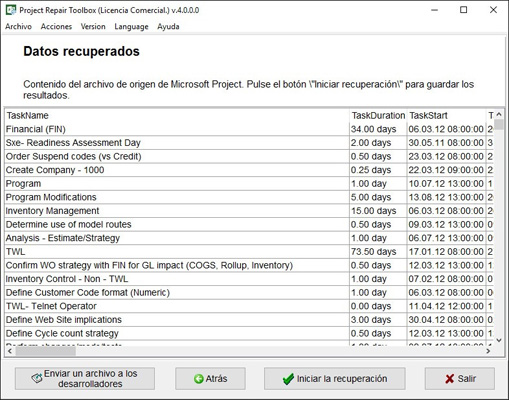
Task: Open the Acciones menu
Action: [56, 27]
